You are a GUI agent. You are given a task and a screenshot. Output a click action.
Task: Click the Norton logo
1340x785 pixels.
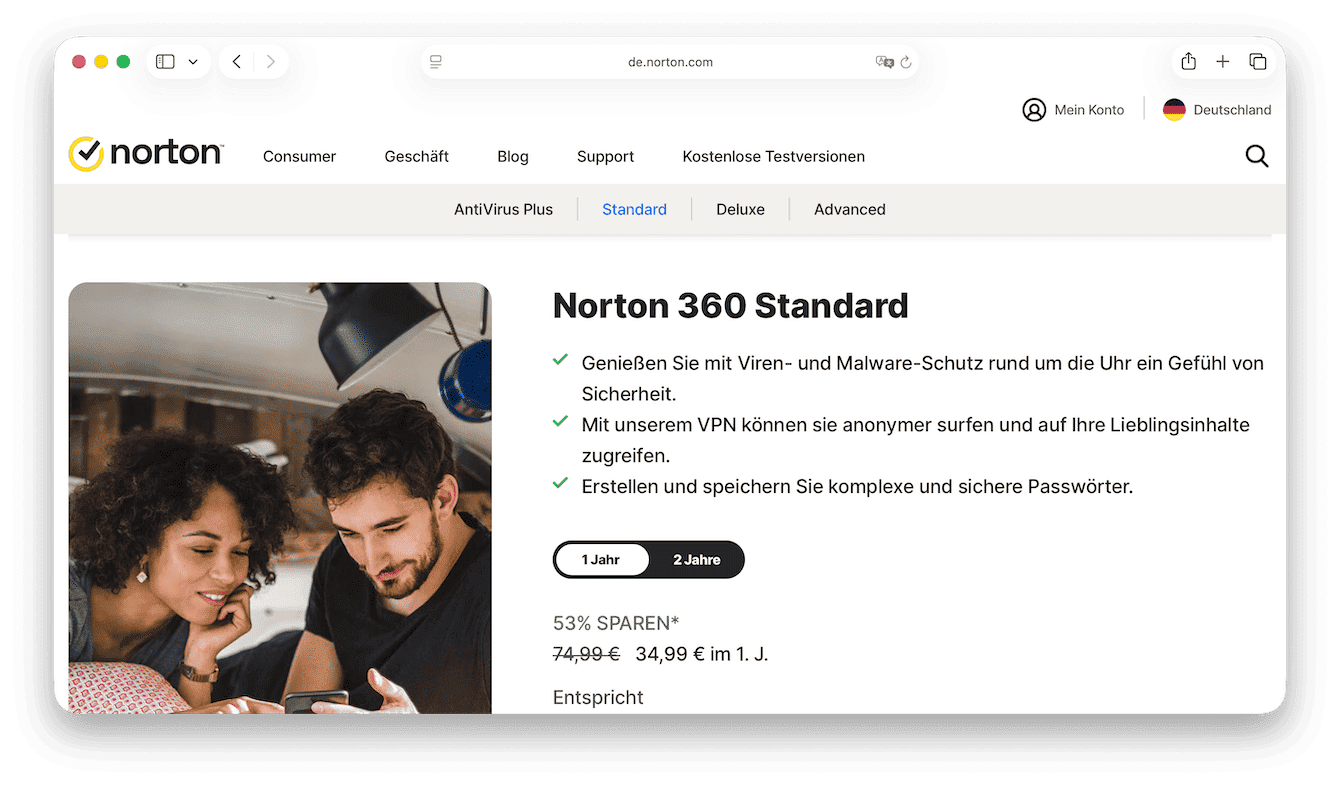144,152
